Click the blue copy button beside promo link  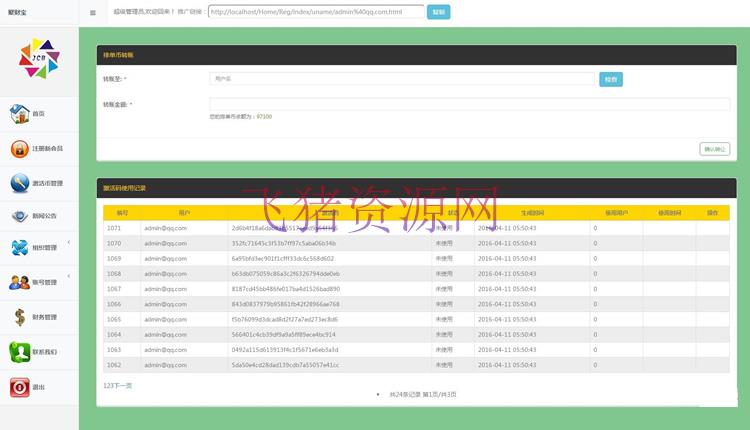point(438,12)
